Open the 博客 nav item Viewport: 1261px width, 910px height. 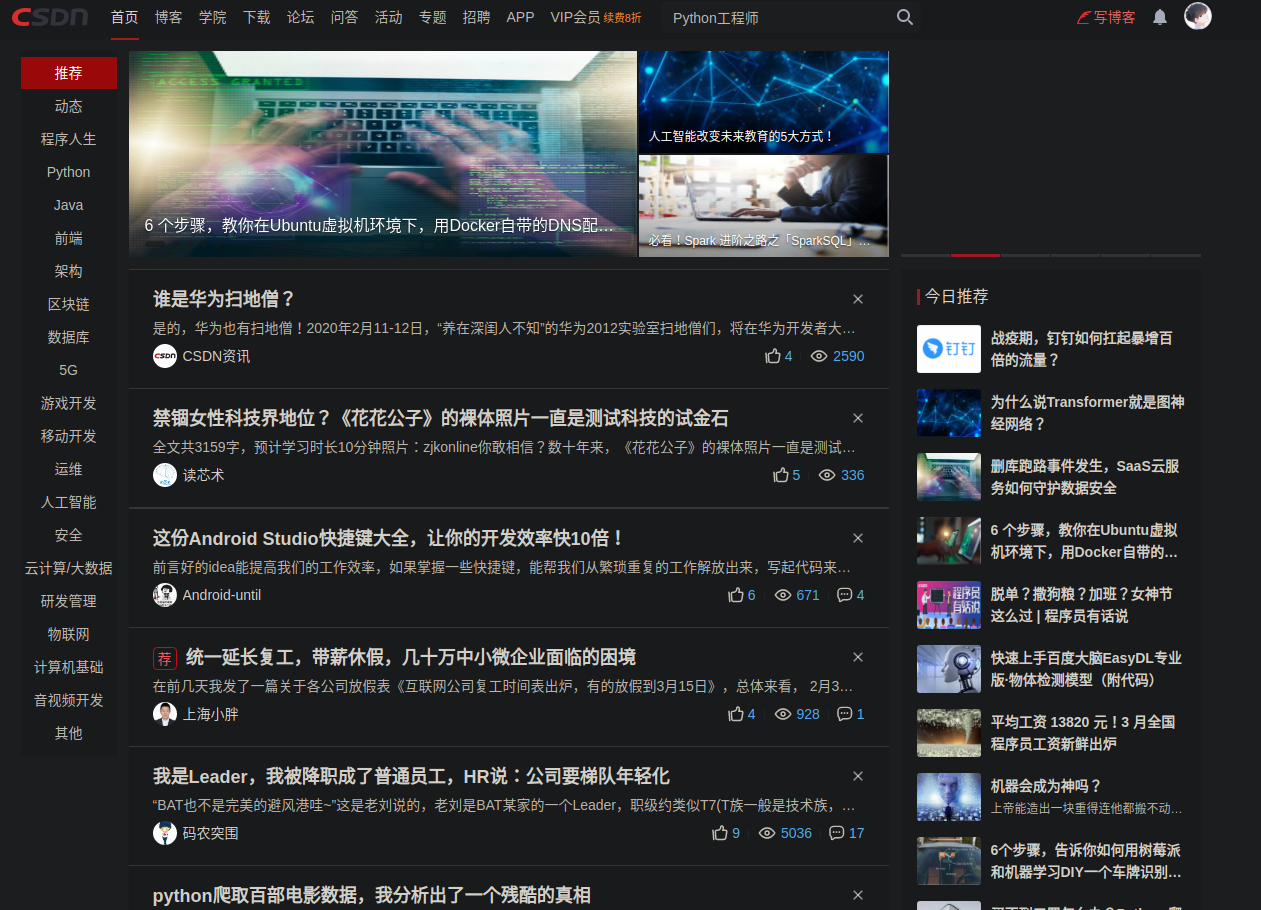[169, 17]
